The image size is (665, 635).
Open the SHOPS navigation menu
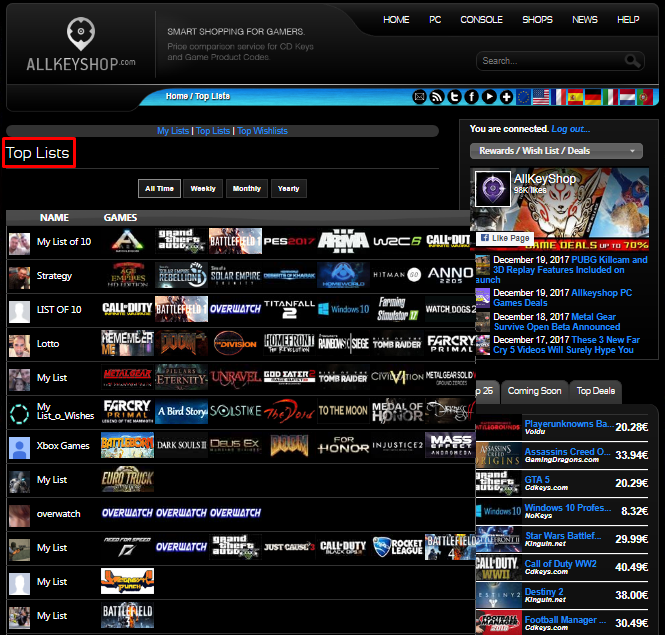coord(537,20)
